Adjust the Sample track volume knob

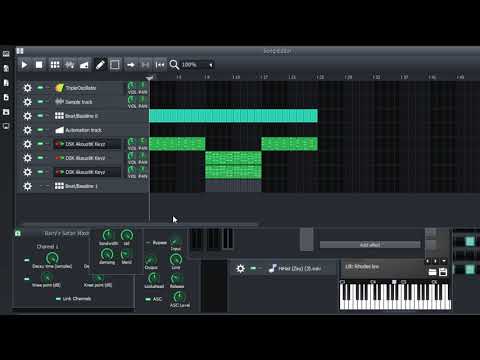click(132, 100)
